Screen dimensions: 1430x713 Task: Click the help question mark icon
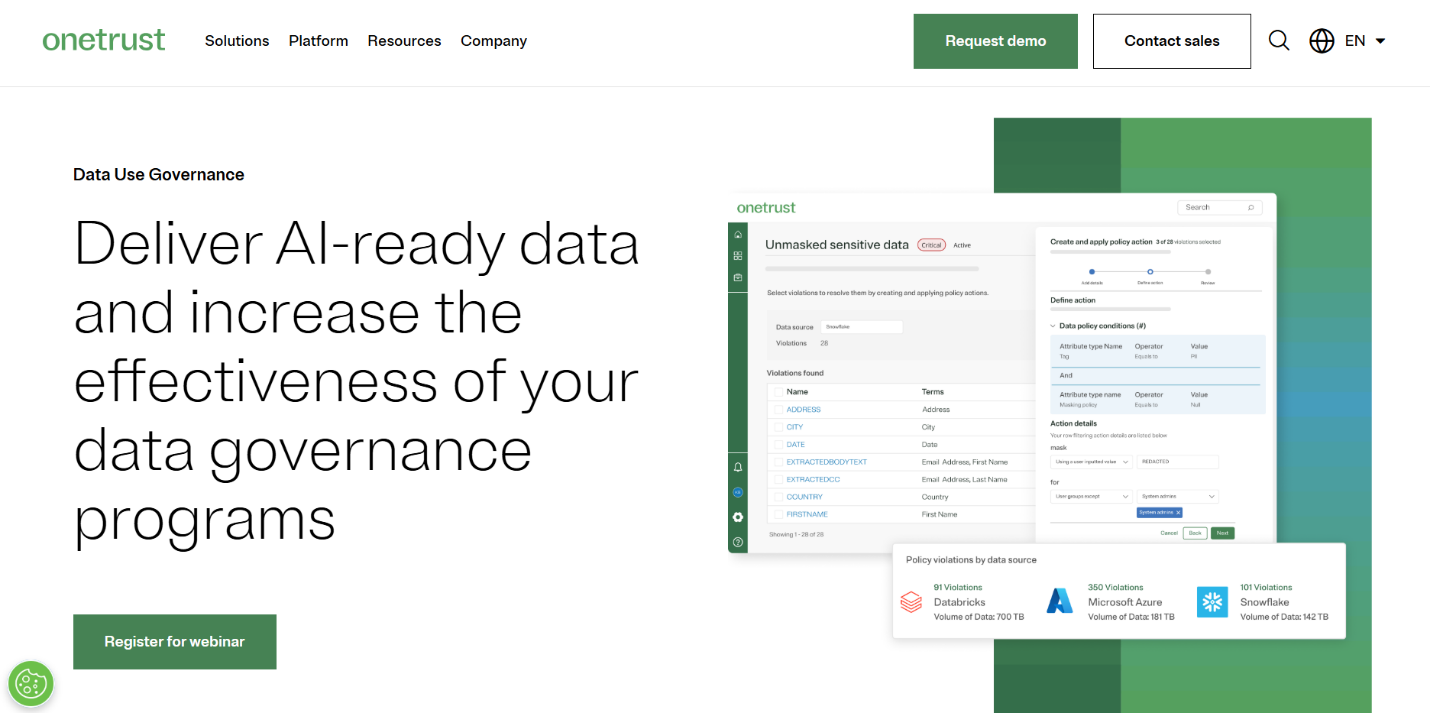[738, 542]
